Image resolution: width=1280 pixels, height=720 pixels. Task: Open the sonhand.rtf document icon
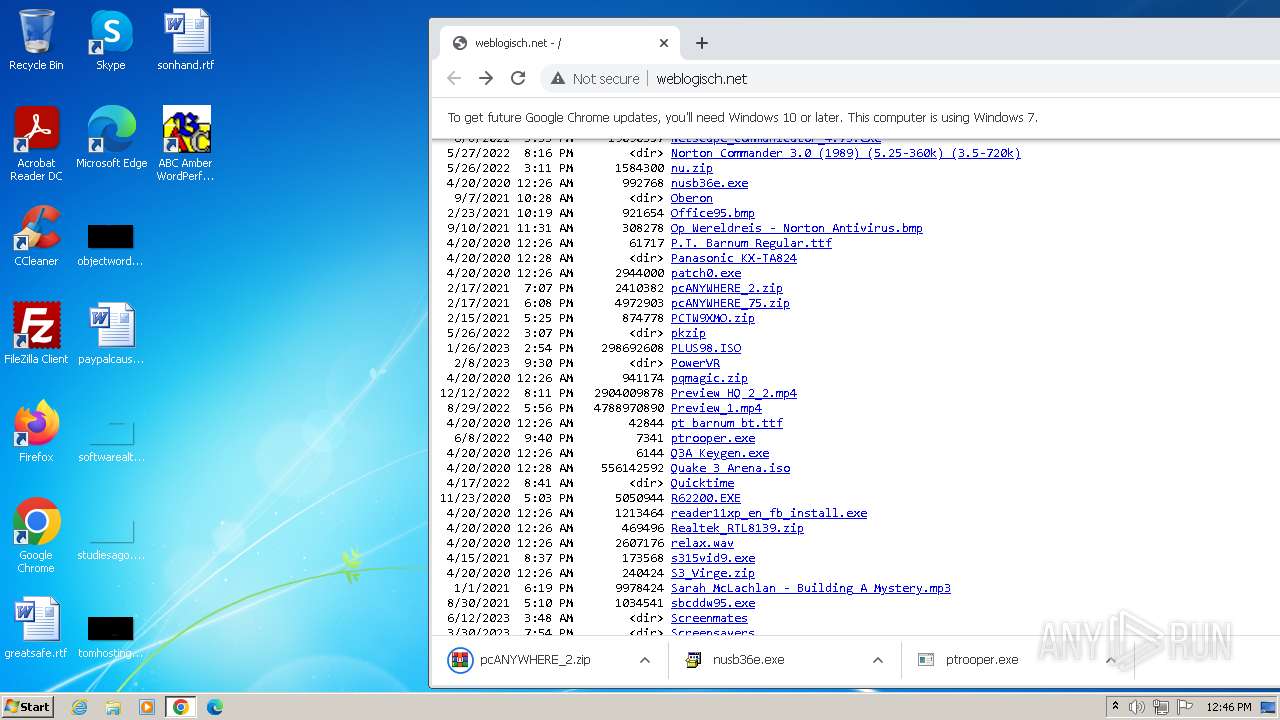click(x=186, y=40)
